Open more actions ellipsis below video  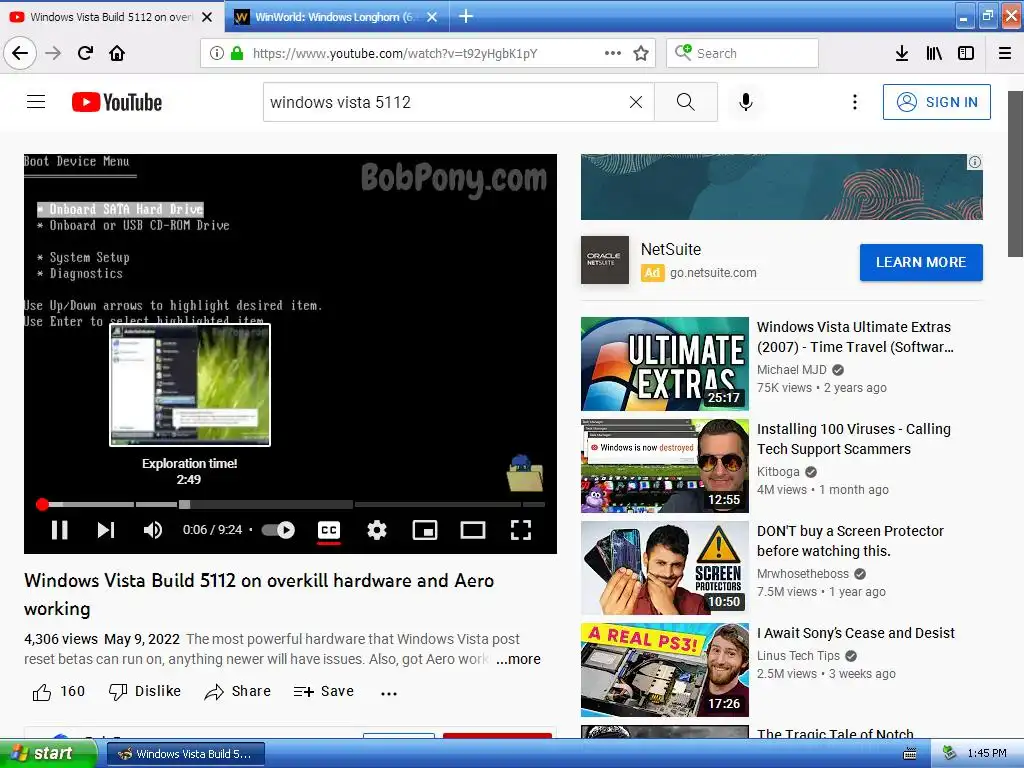click(389, 693)
